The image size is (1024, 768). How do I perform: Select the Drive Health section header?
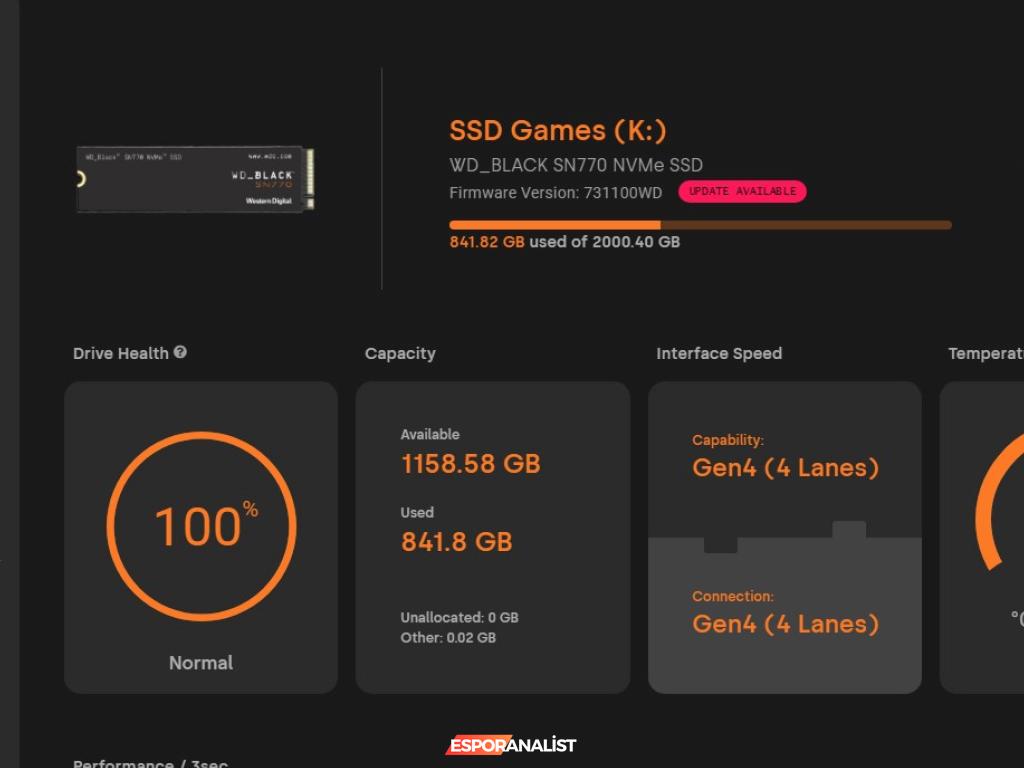120,352
